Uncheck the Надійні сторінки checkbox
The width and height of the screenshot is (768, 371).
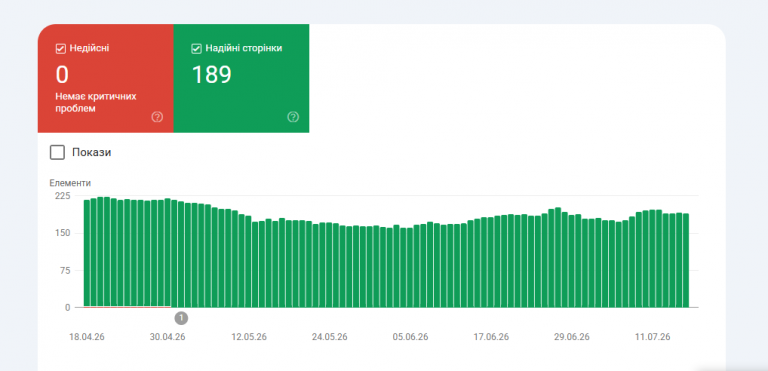click(196, 49)
